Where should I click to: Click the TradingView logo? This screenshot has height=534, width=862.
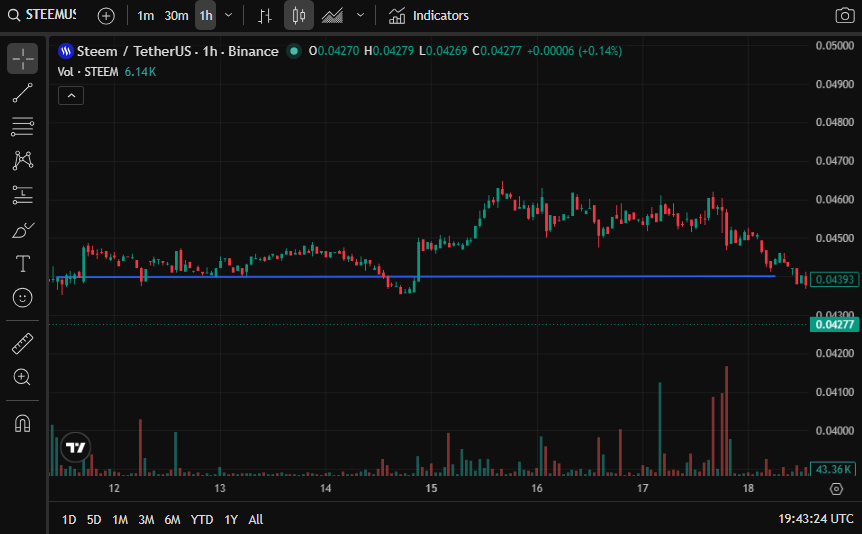76,447
